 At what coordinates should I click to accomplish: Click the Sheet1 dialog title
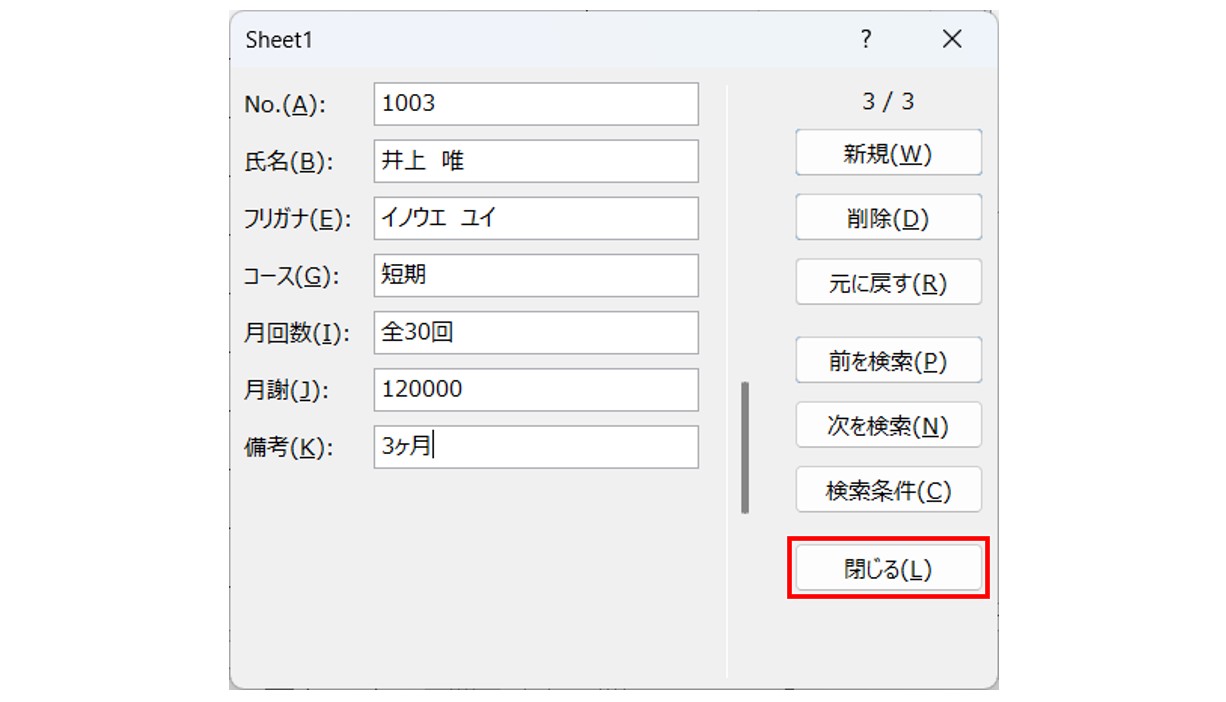click(x=279, y=40)
